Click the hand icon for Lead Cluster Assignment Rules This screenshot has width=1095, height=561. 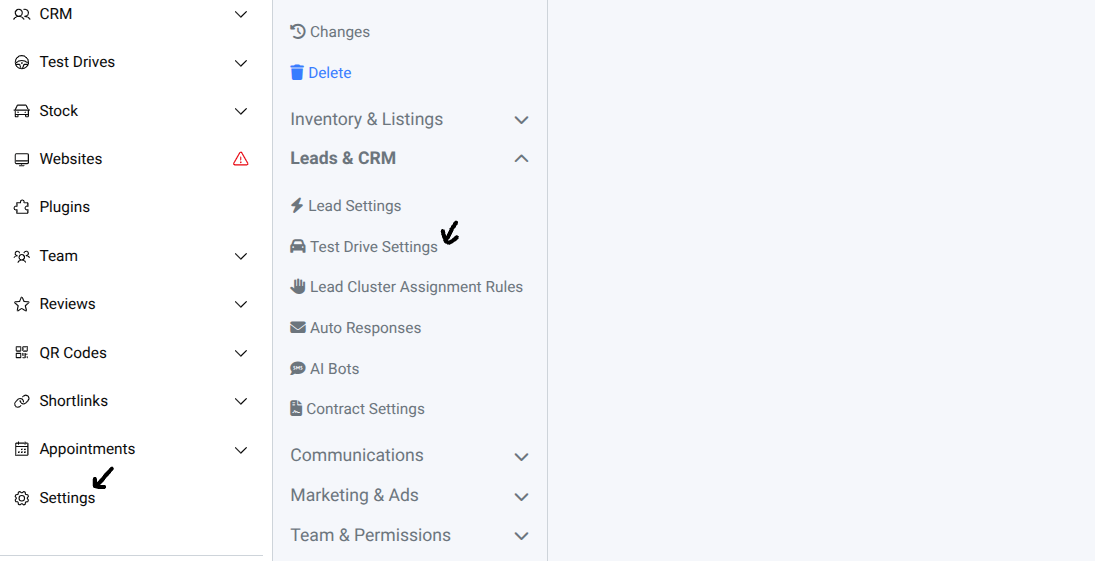(297, 287)
